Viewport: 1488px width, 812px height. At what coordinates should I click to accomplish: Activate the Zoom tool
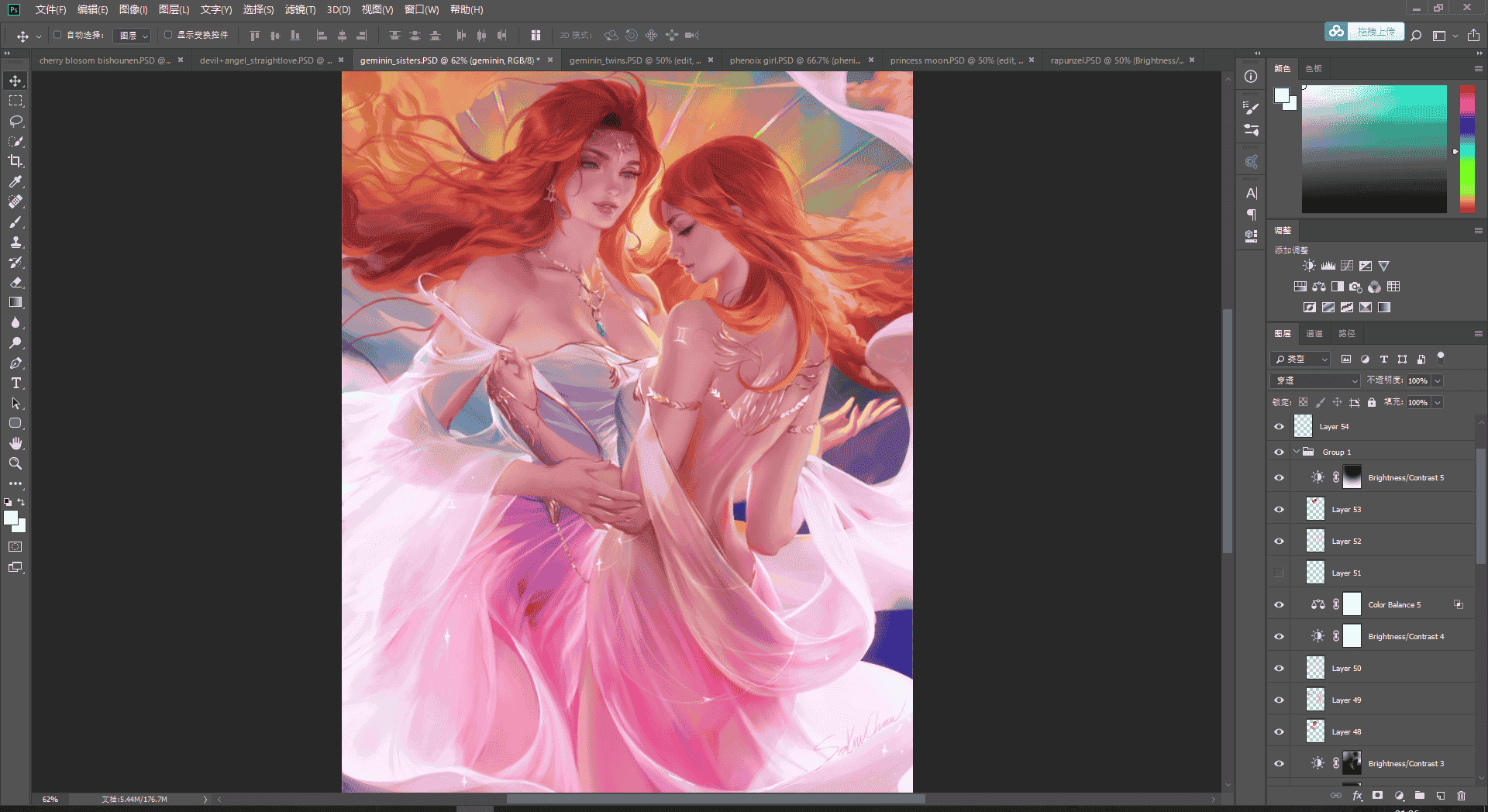pyautogui.click(x=15, y=463)
